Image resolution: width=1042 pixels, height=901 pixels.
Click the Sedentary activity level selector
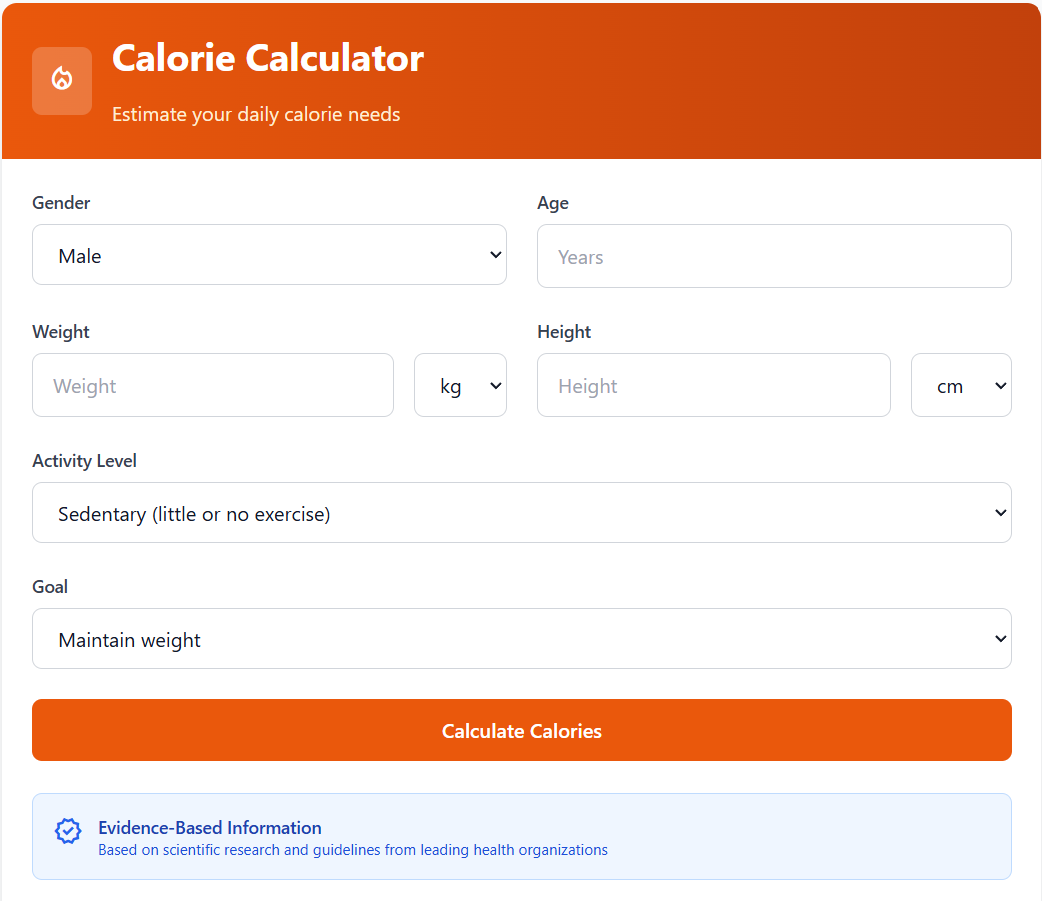click(x=521, y=512)
